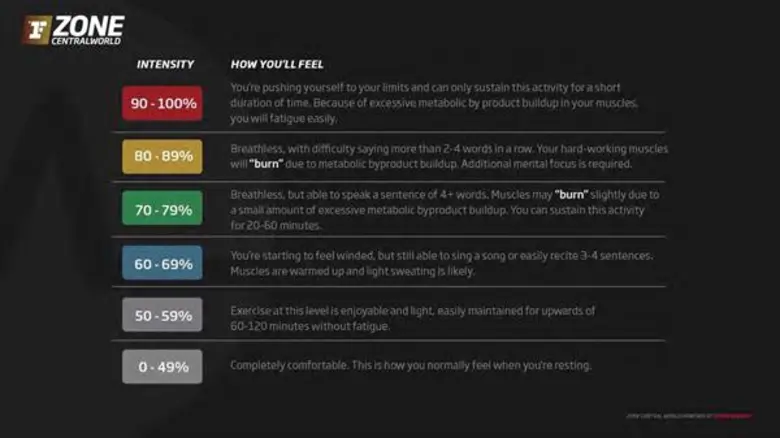Viewport: 780px width, 438px height.
Task: Click the red 90 - 100% intensity badge
Action: tap(162, 103)
